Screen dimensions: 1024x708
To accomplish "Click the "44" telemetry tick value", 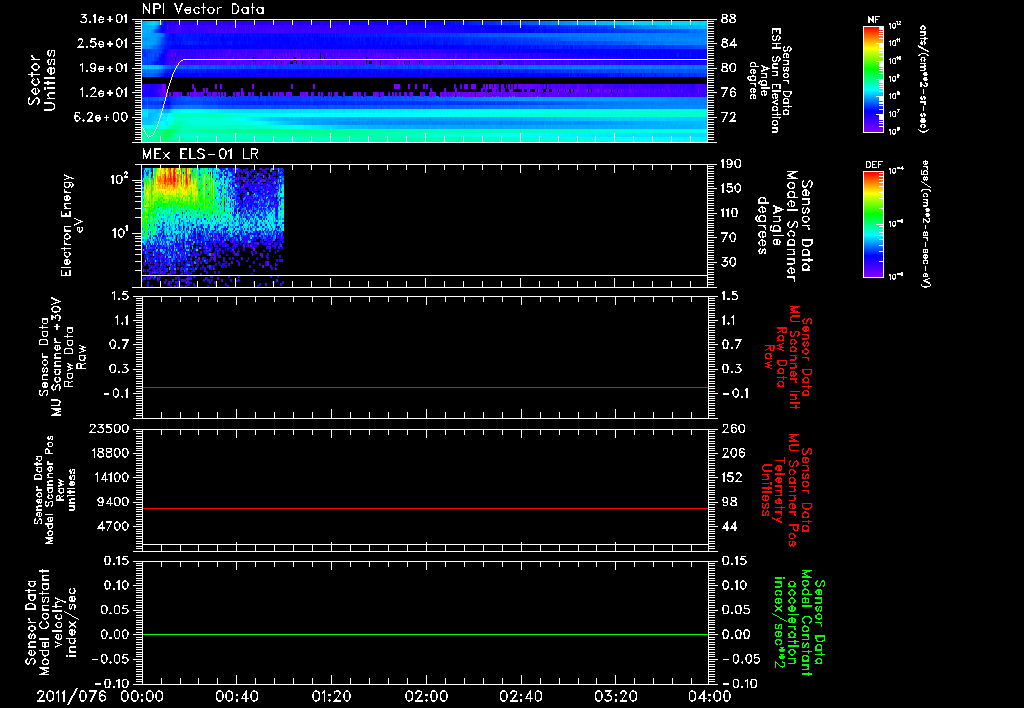I will click(x=728, y=526).
